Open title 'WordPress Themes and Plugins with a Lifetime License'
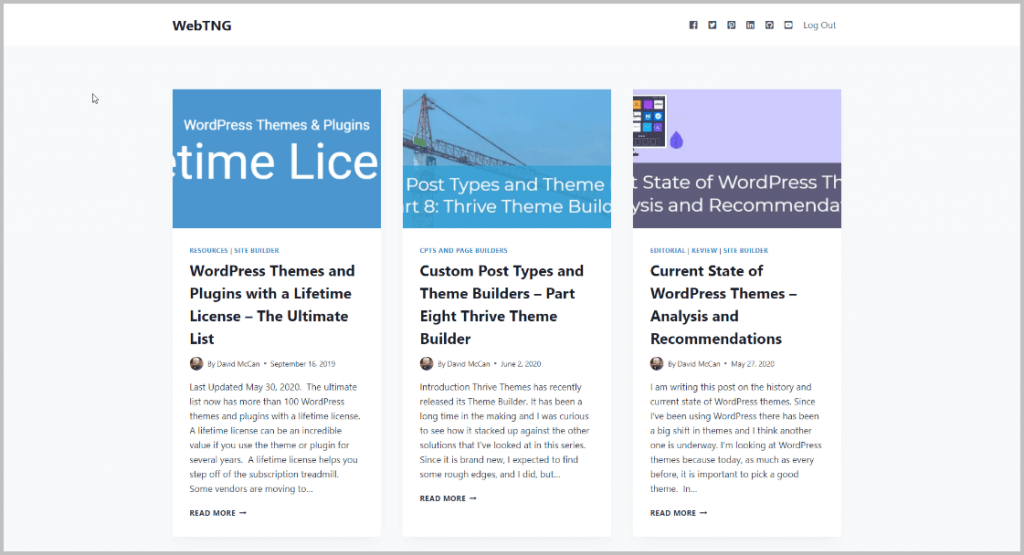The image size is (1024, 555). pos(272,304)
